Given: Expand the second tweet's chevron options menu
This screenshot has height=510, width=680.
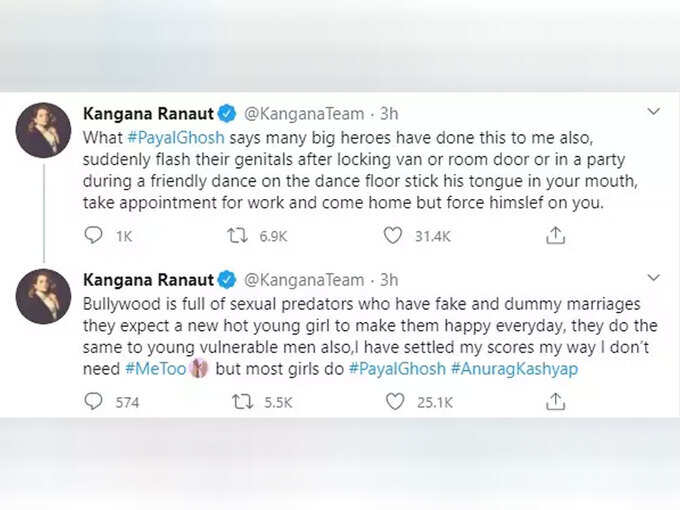Looking at the screenshot, I should click(654, 278).
